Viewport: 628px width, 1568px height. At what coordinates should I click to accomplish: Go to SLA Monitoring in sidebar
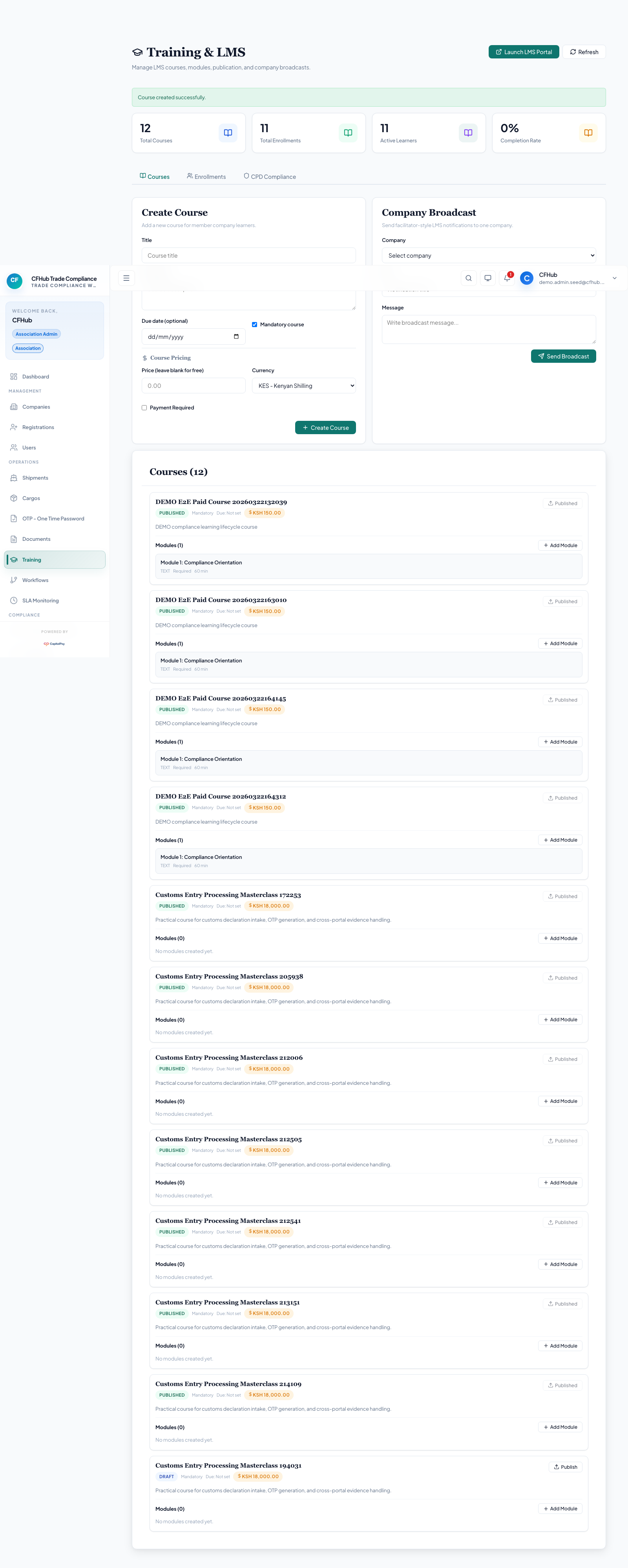(x=40, y=601)
